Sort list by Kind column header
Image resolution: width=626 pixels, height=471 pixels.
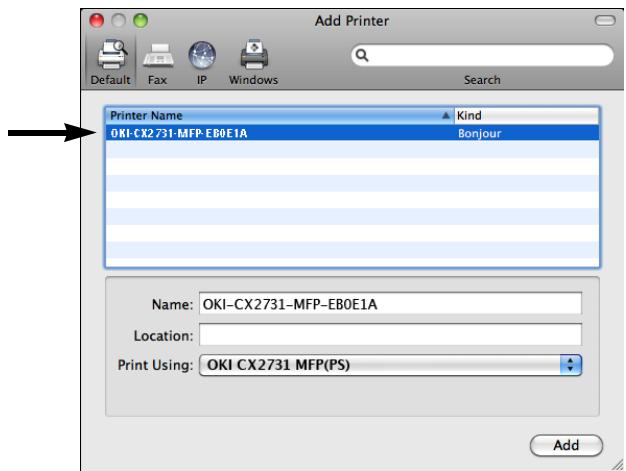click(x=526, y=116)
